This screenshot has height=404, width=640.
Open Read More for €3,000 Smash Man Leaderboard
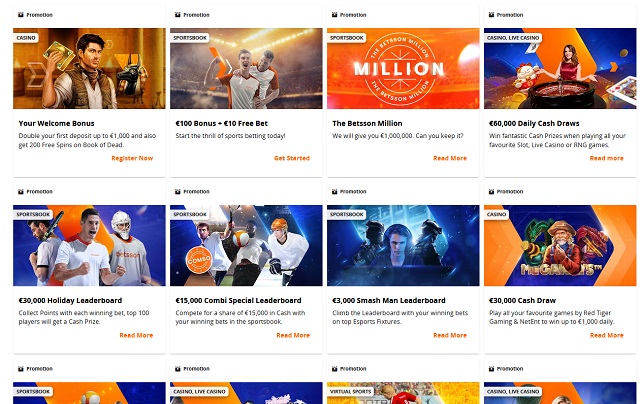point(450,335)
